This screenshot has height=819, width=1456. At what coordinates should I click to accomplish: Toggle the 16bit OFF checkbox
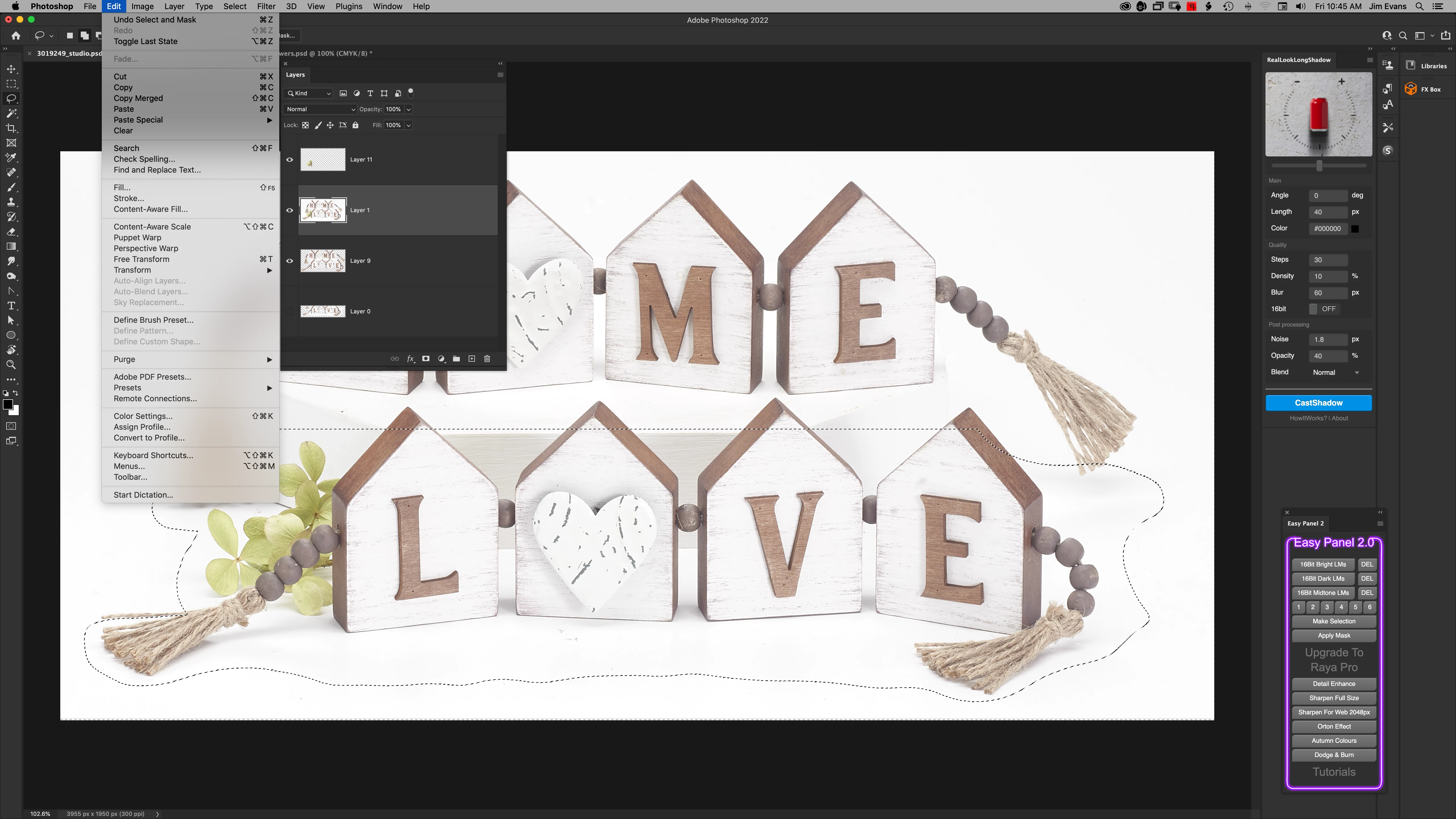pyautogui.click(x=1314, y=309)
